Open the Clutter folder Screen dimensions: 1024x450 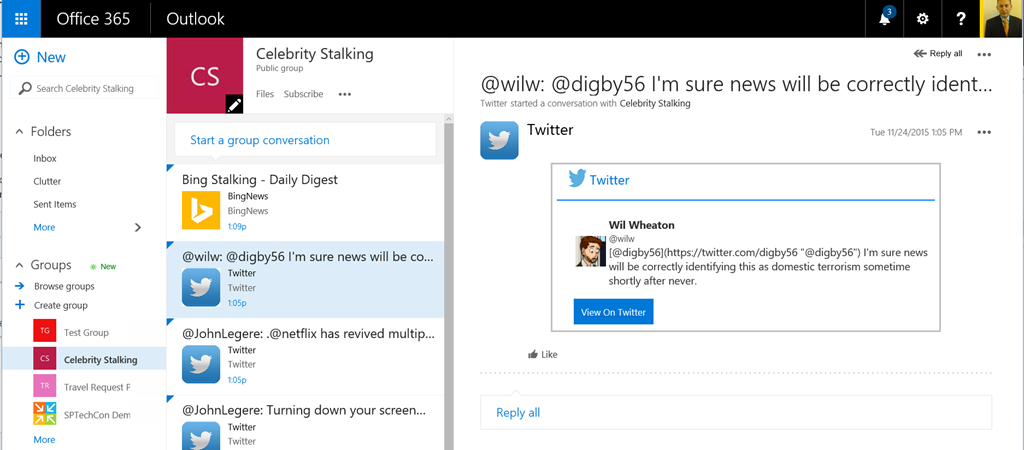47,181
